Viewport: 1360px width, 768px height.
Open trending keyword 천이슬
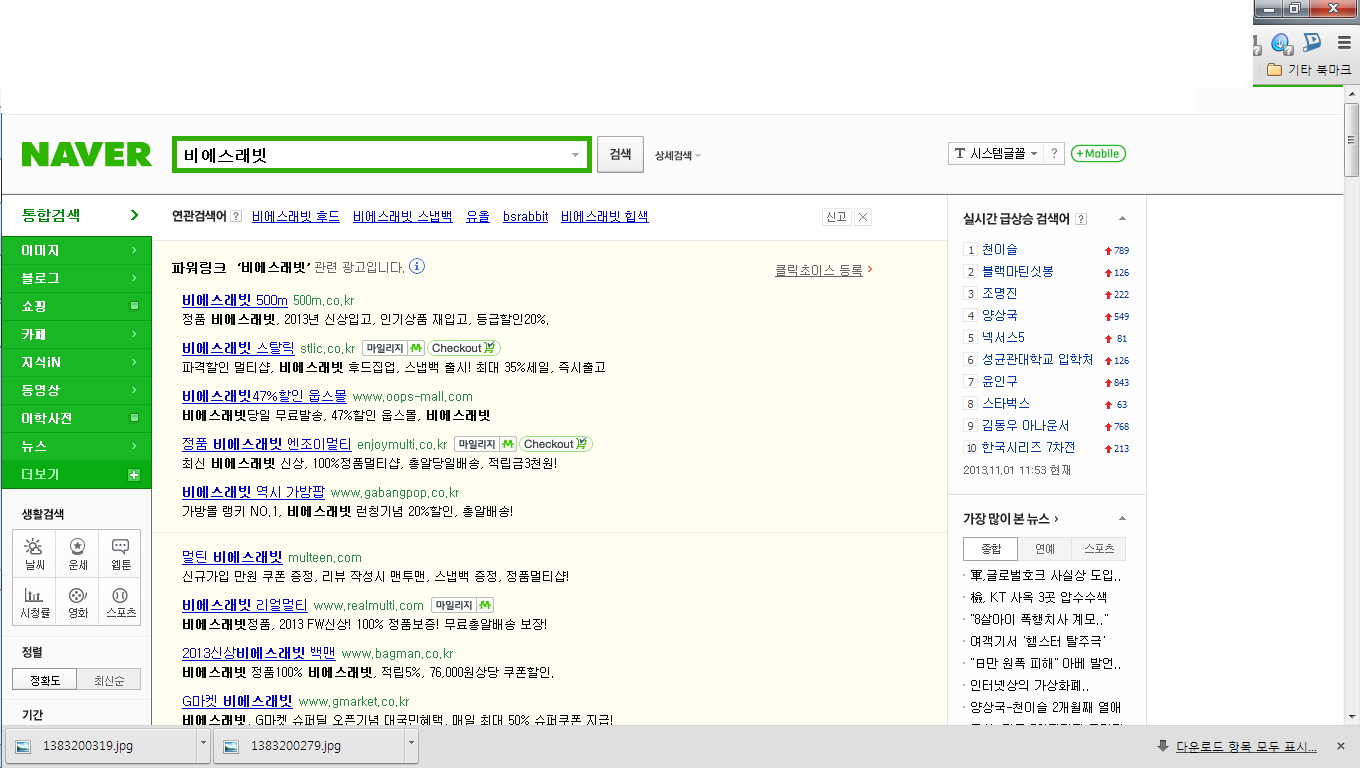(1000, 250)
